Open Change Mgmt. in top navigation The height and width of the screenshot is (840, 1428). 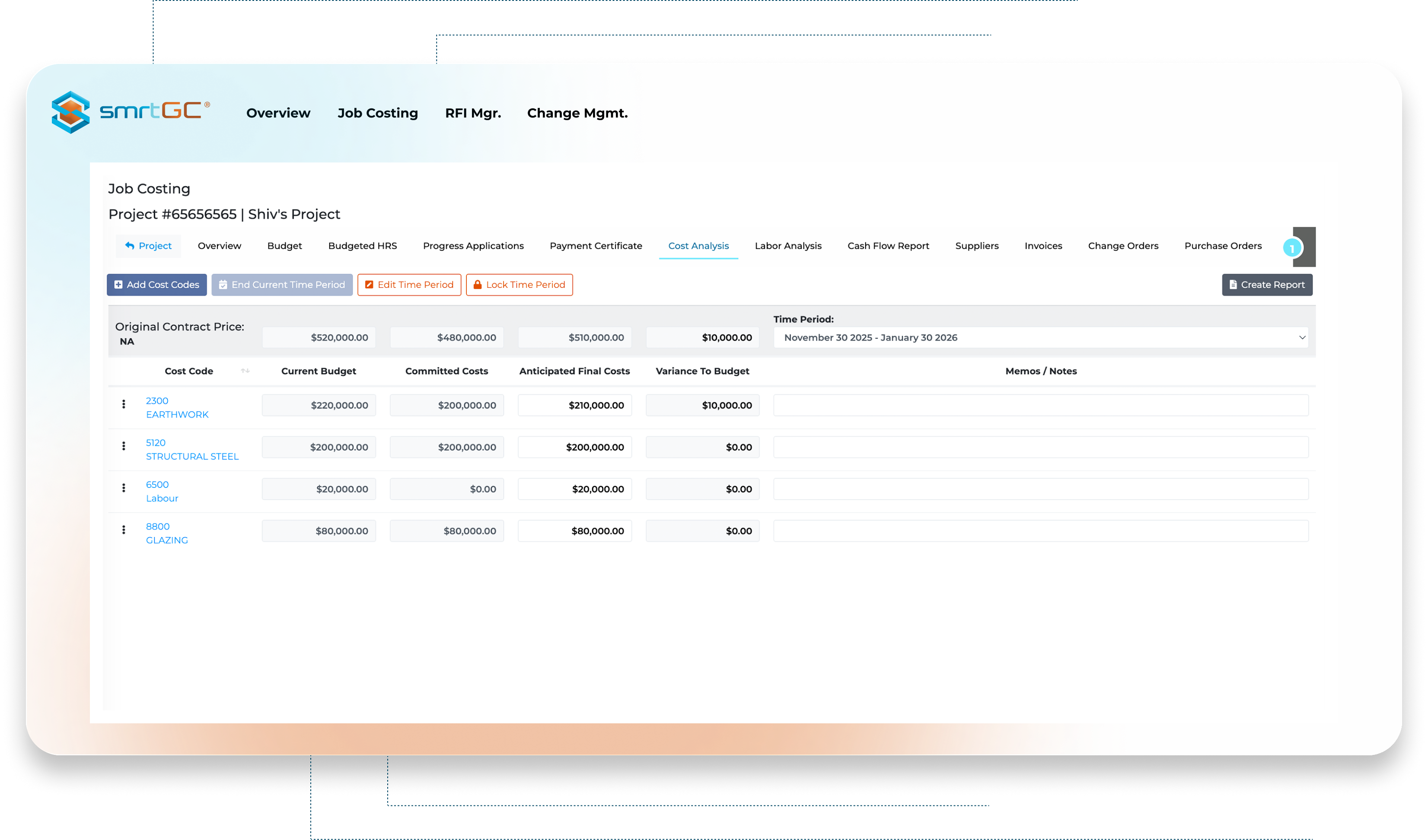point(577,113)
